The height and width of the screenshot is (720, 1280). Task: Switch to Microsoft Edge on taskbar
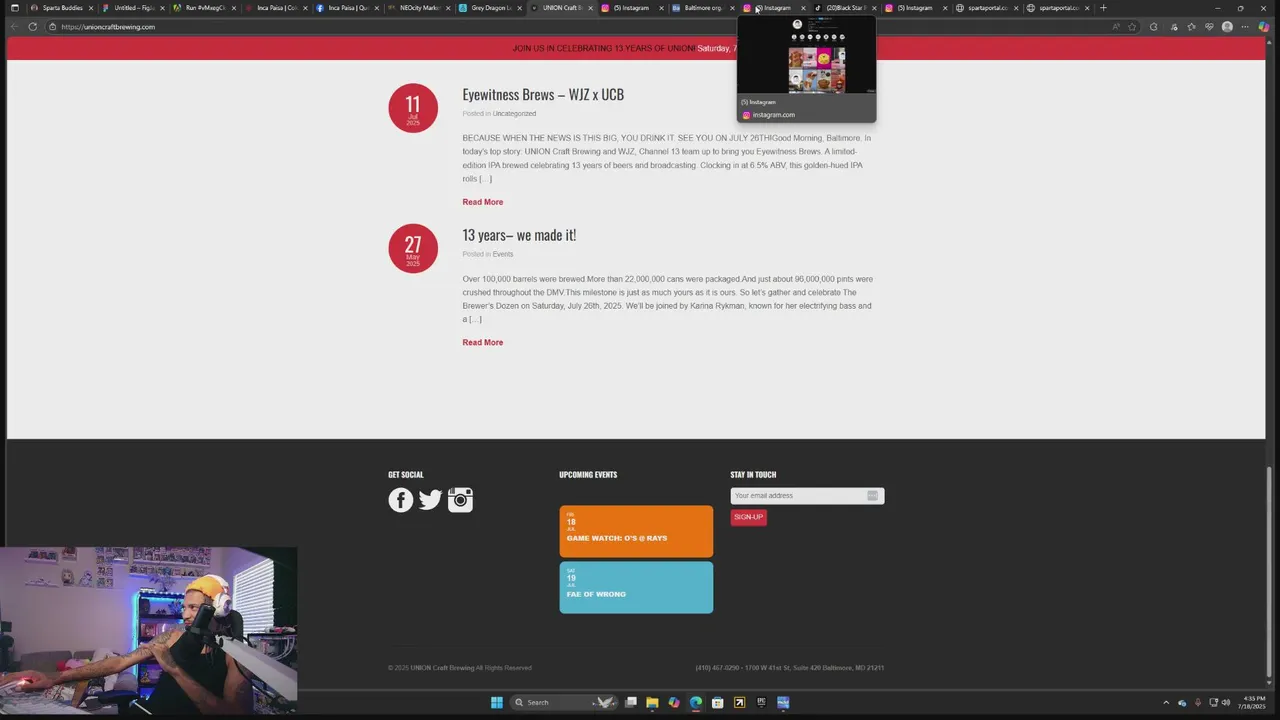696,702
